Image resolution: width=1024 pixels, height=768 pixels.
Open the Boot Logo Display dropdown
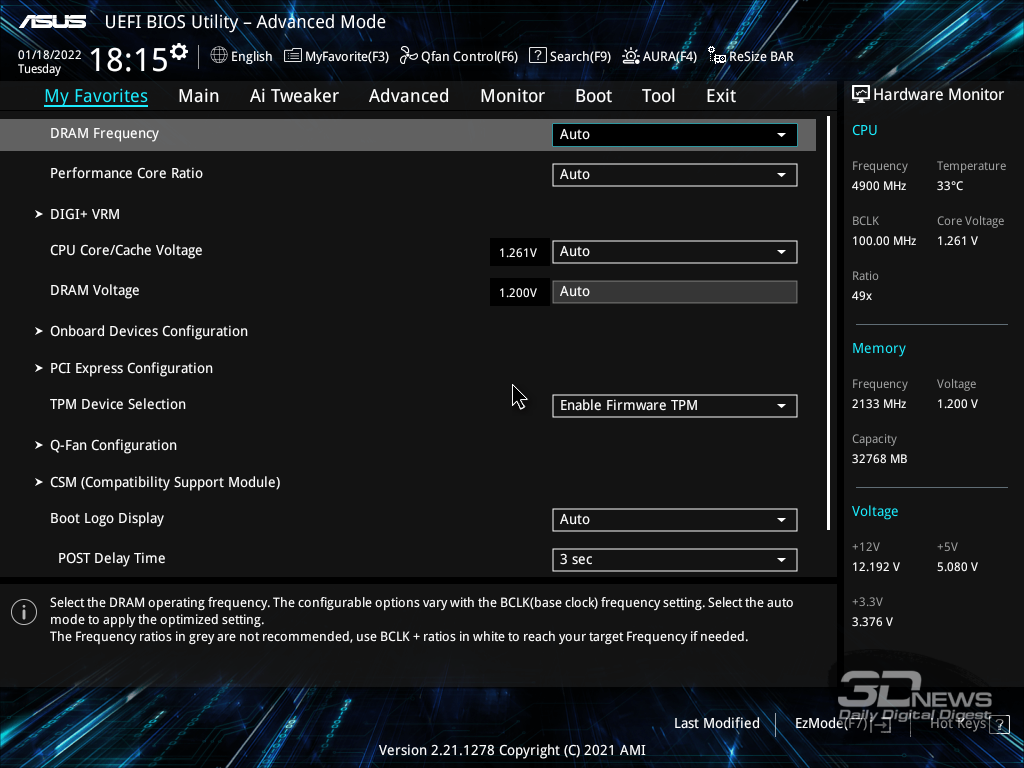coord(675,520)
